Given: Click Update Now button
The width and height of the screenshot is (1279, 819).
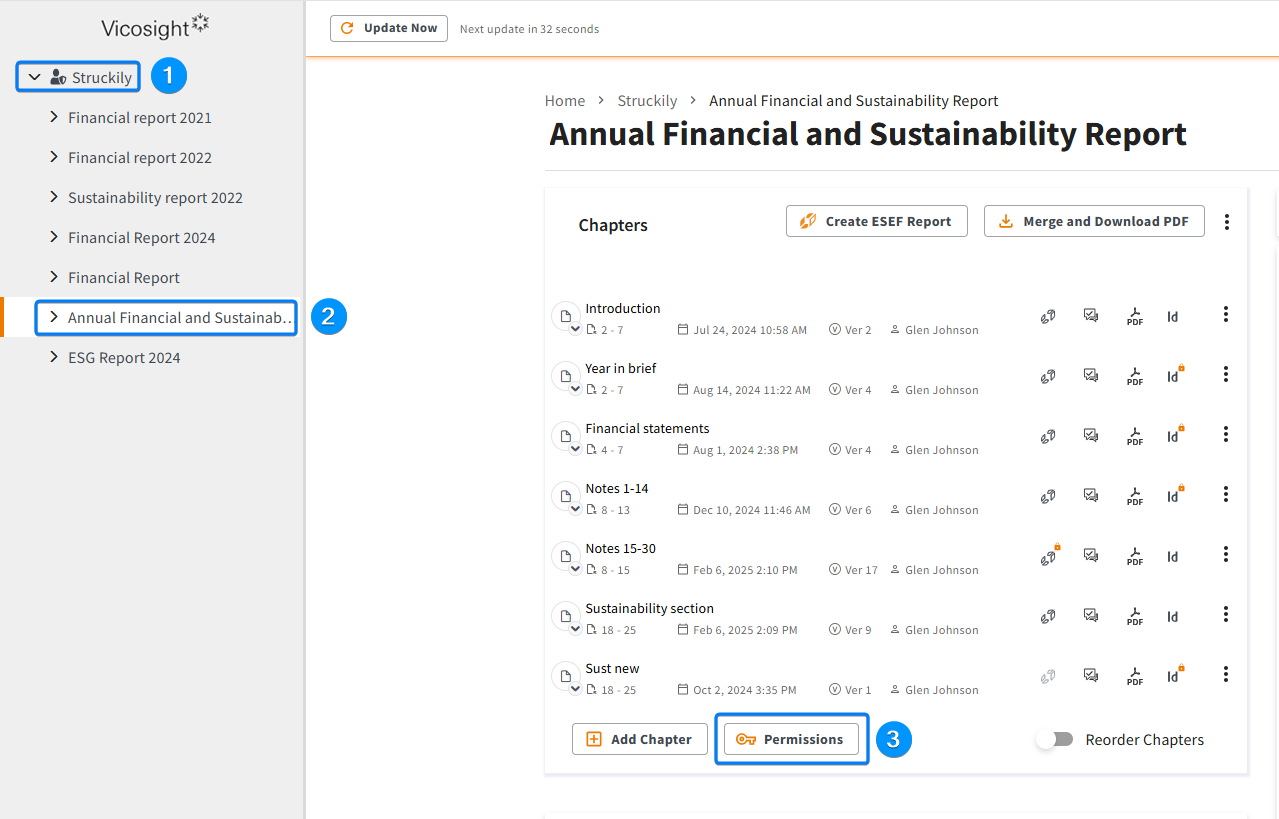Looking at the screenshot, I should pos(389,28).
